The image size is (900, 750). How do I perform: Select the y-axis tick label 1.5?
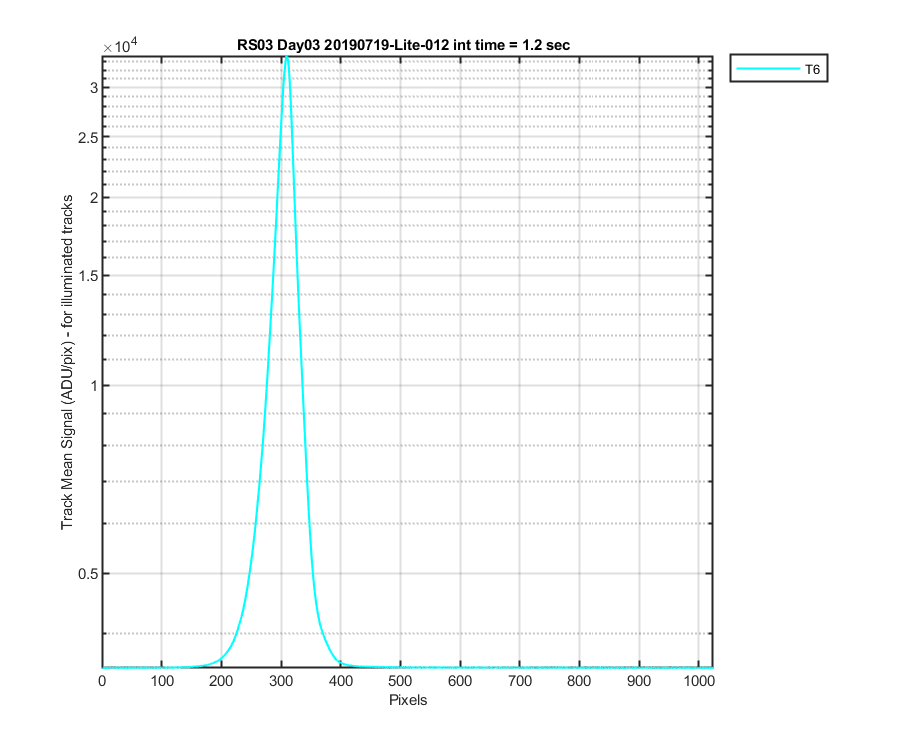[x=88, y=276]
